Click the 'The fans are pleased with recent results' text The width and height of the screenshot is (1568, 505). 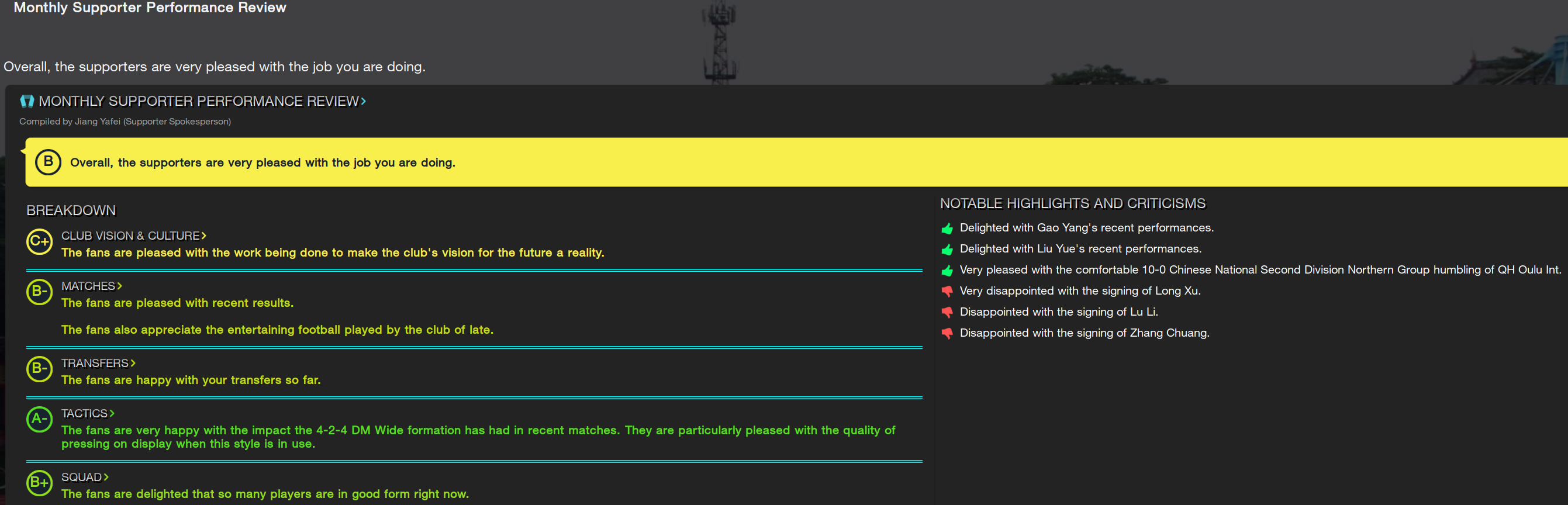[x=177, y=302]
